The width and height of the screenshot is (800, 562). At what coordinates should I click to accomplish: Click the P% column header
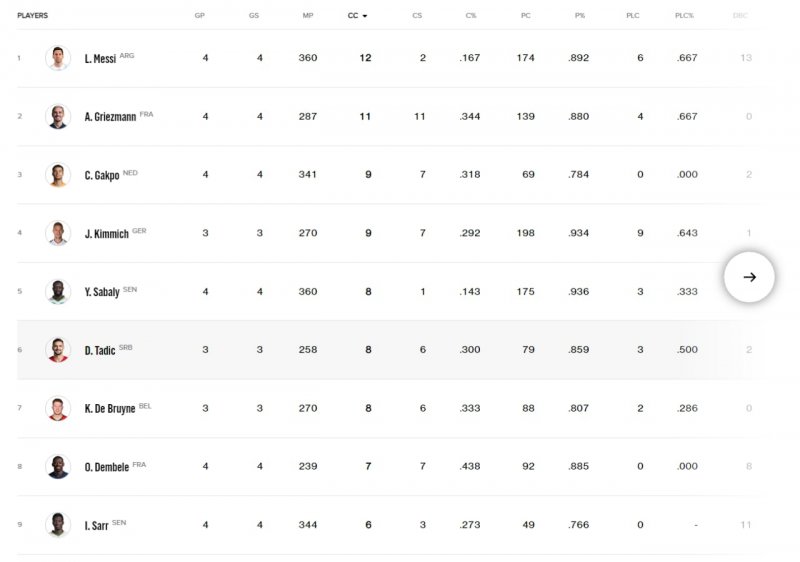tap(580, 16)
